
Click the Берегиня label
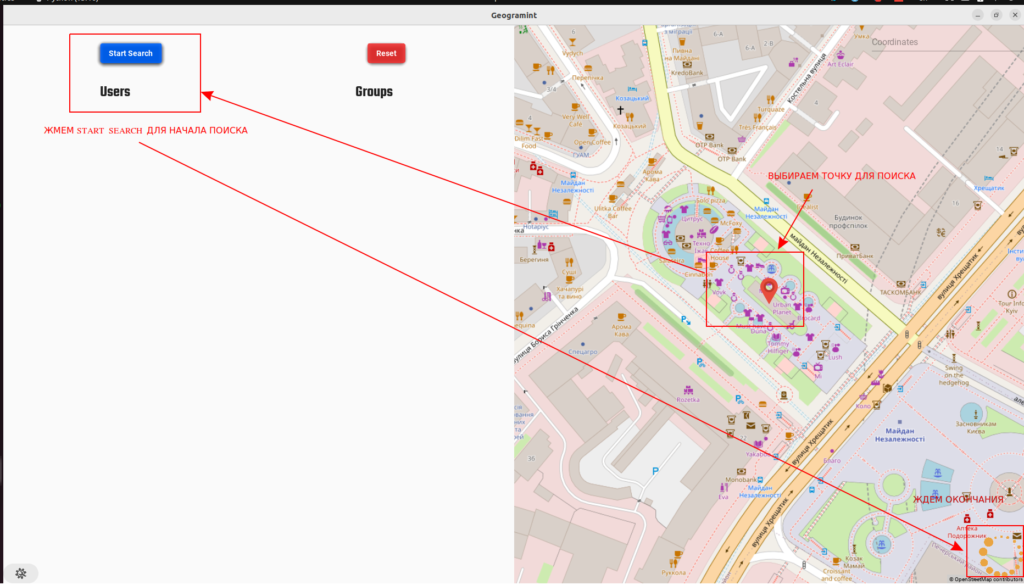coord(535,260)
